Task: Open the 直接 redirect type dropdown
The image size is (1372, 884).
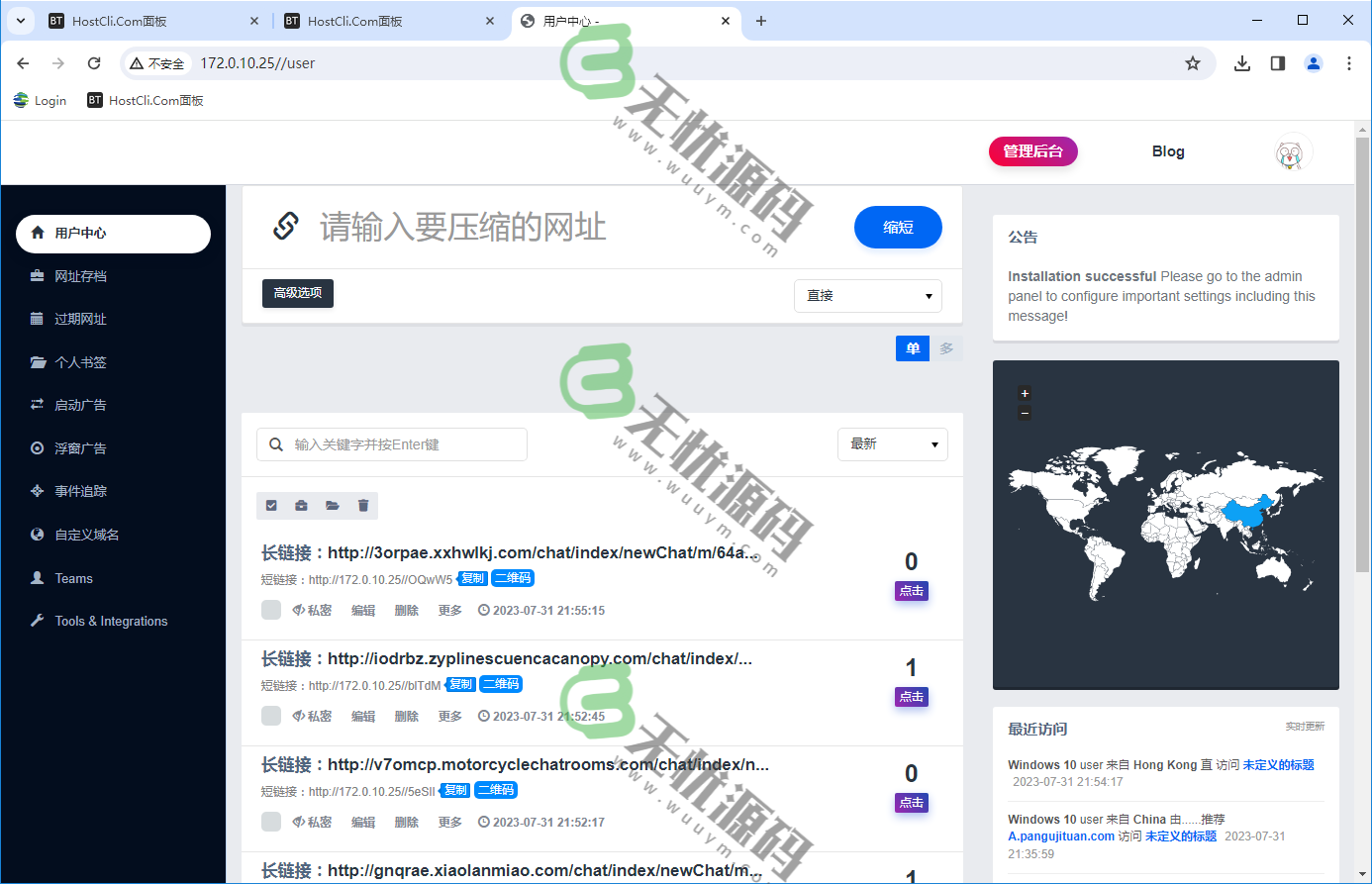Action: click(867, 295)
